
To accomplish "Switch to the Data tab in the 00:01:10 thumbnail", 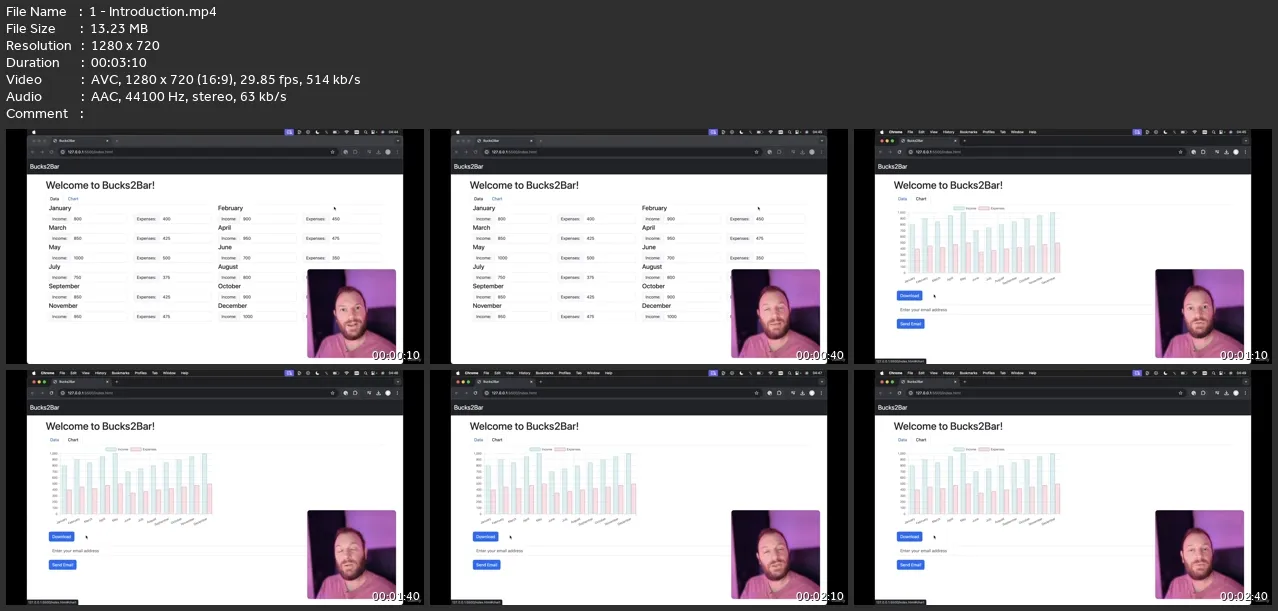I will 902,199.
